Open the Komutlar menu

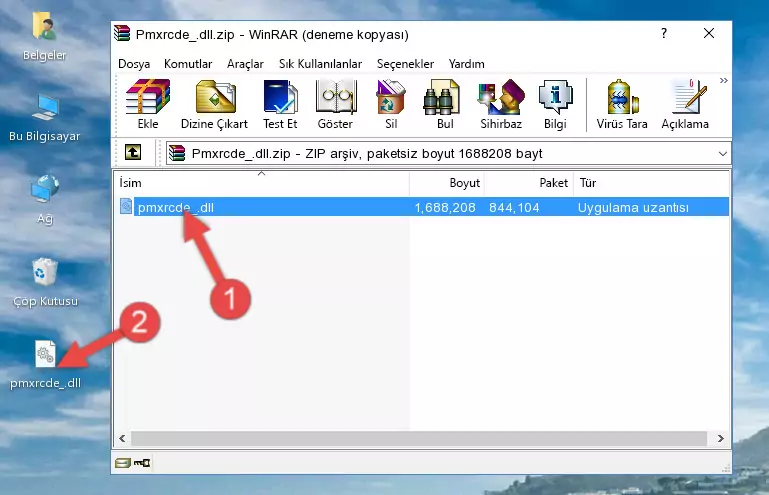click(188, 64)
